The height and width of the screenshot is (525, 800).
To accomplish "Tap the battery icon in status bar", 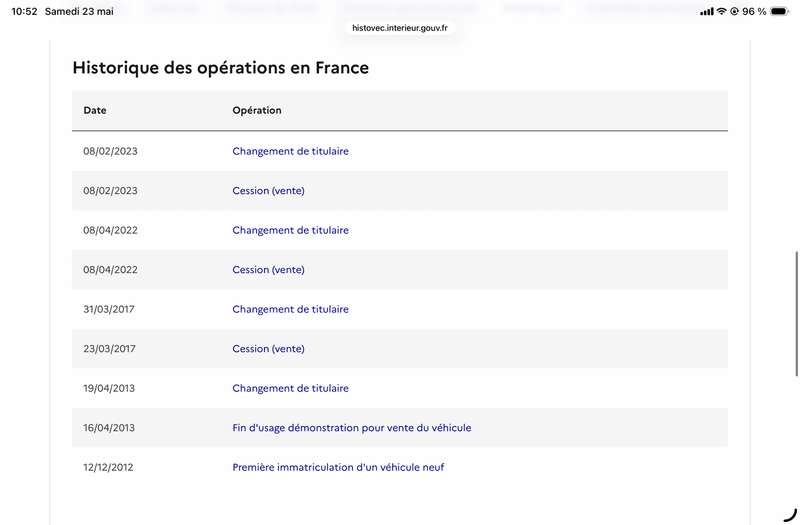I will click(x=779, y=11).
